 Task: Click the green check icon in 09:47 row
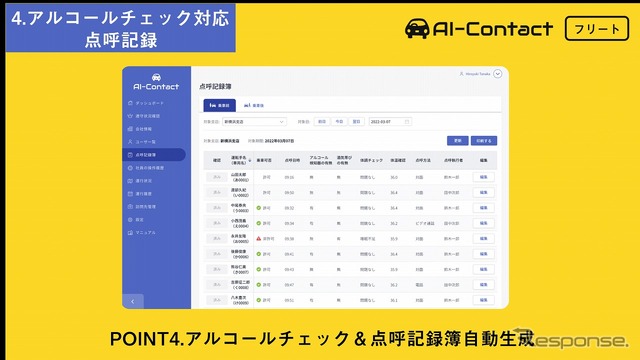point(258,285)
